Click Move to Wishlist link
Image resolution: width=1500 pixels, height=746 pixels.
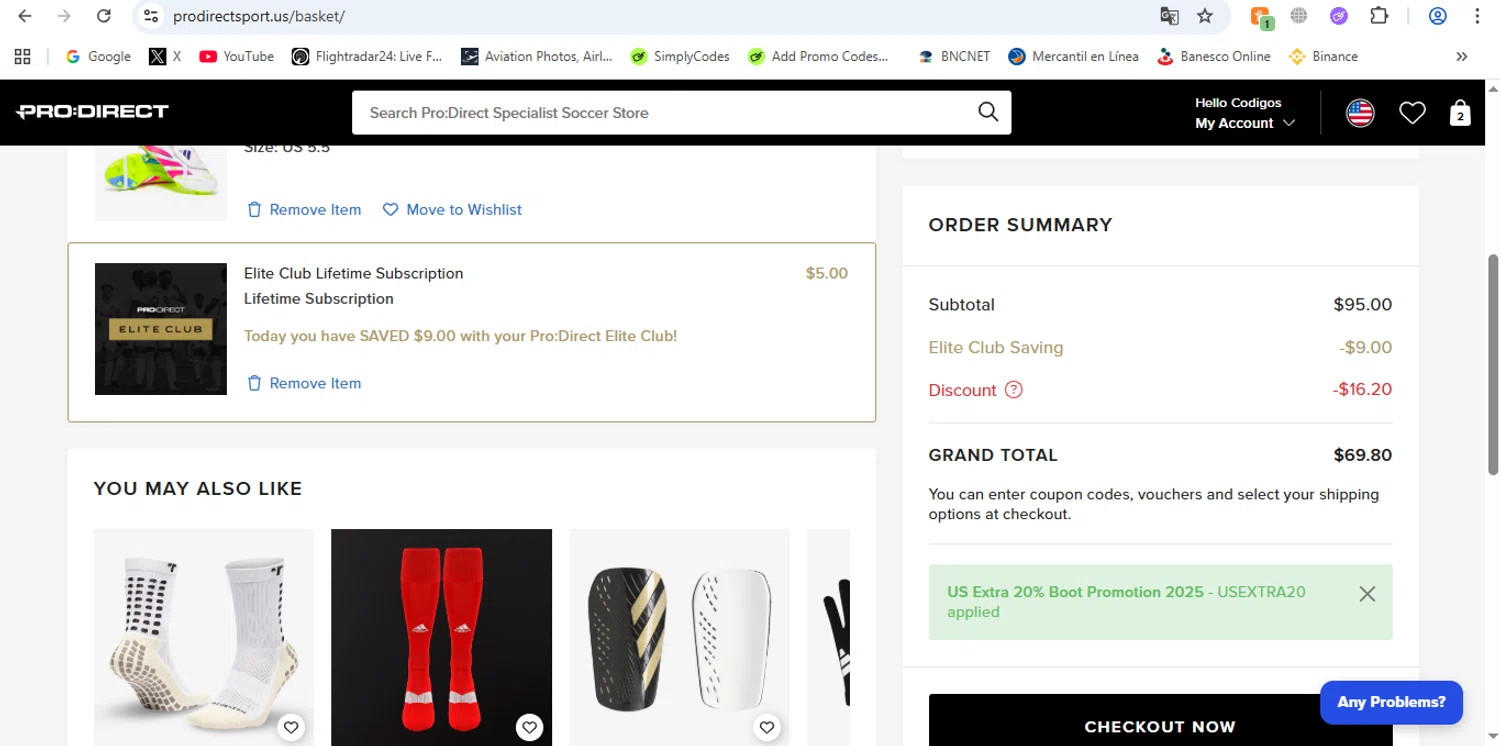(453, 210)
